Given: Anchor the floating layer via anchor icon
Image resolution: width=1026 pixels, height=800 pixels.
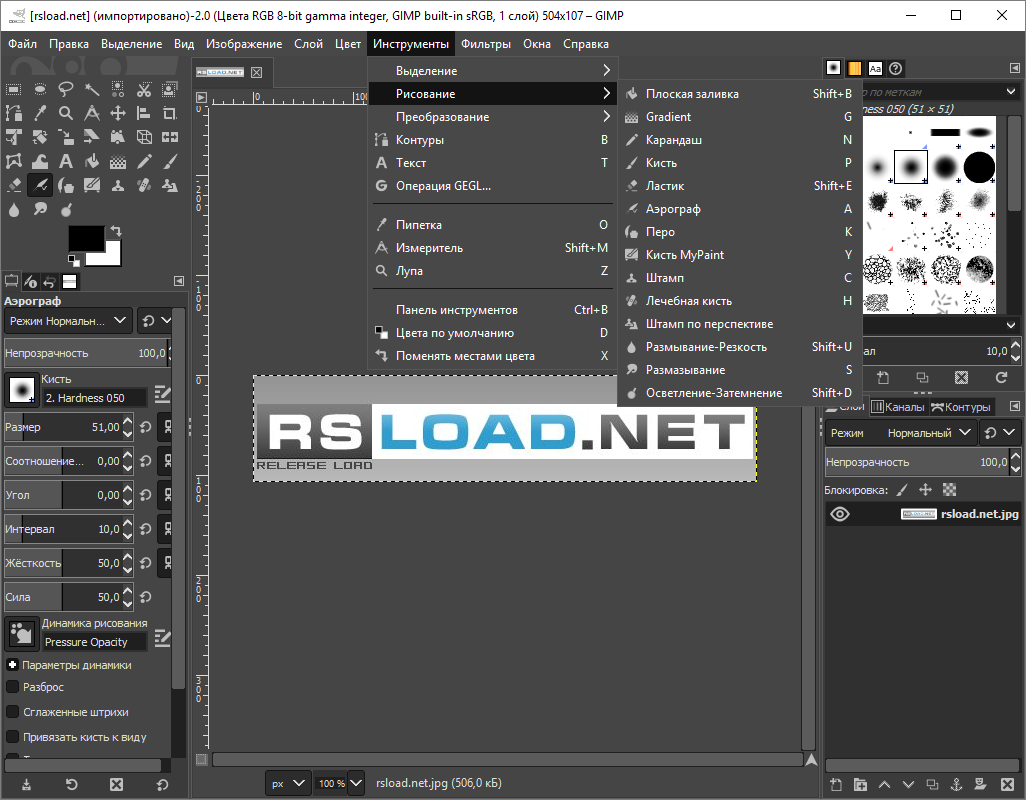Looking at the screenshot, I should (x=956, y=784).
